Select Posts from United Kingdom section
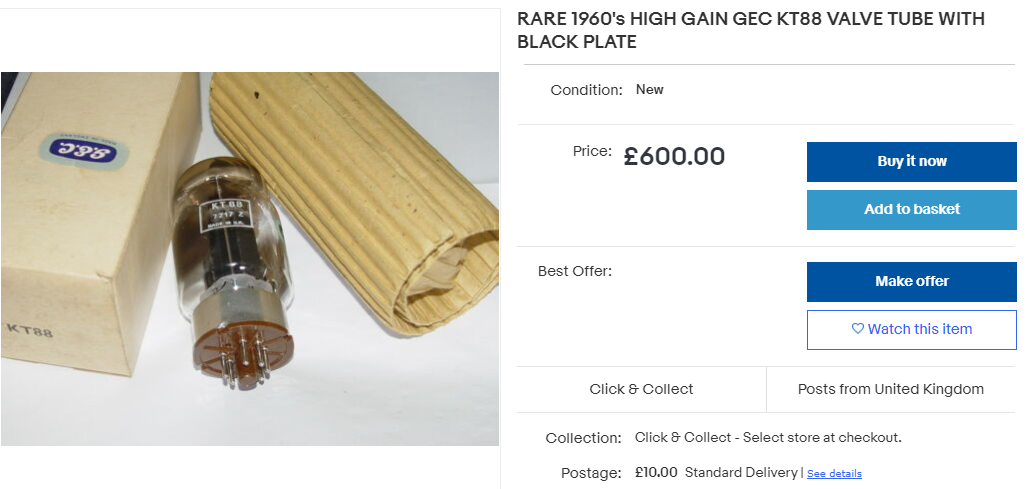 pos(890,389)
